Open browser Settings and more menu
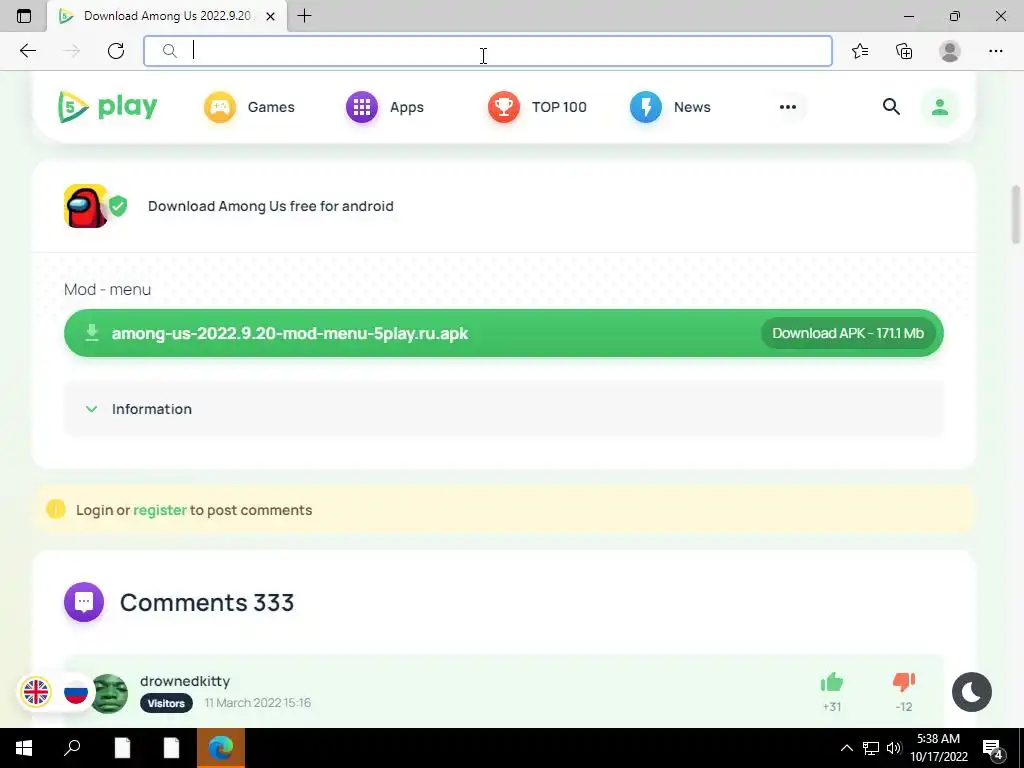The width and height of the screenshot is (1024, 768). click(x=995, y=51)
